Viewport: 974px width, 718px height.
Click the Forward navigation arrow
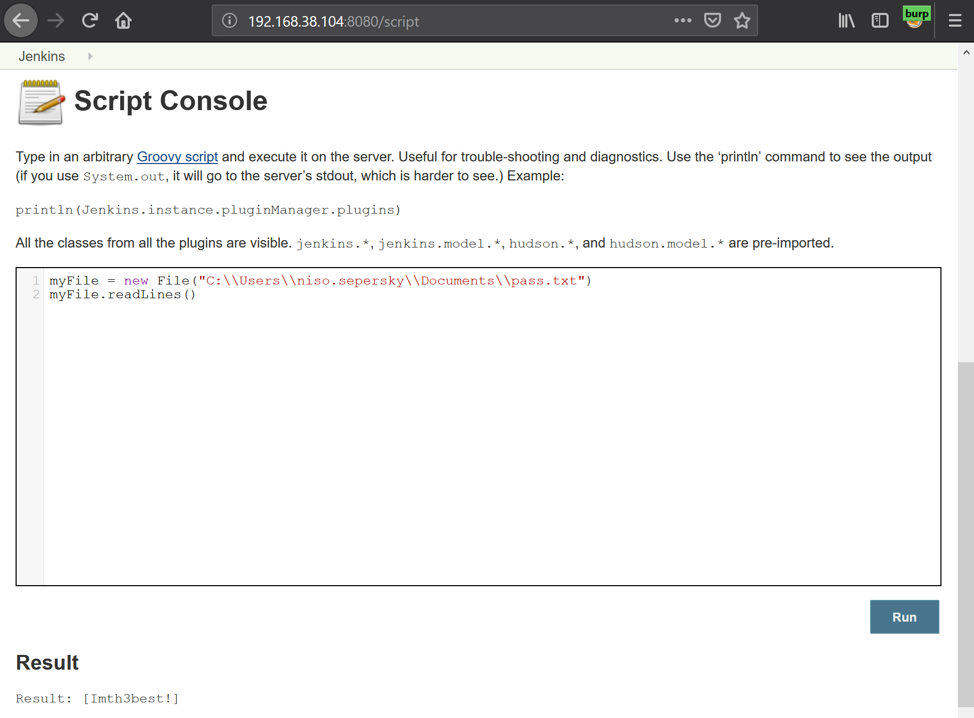pyautogui.click(x=56, y=20)
